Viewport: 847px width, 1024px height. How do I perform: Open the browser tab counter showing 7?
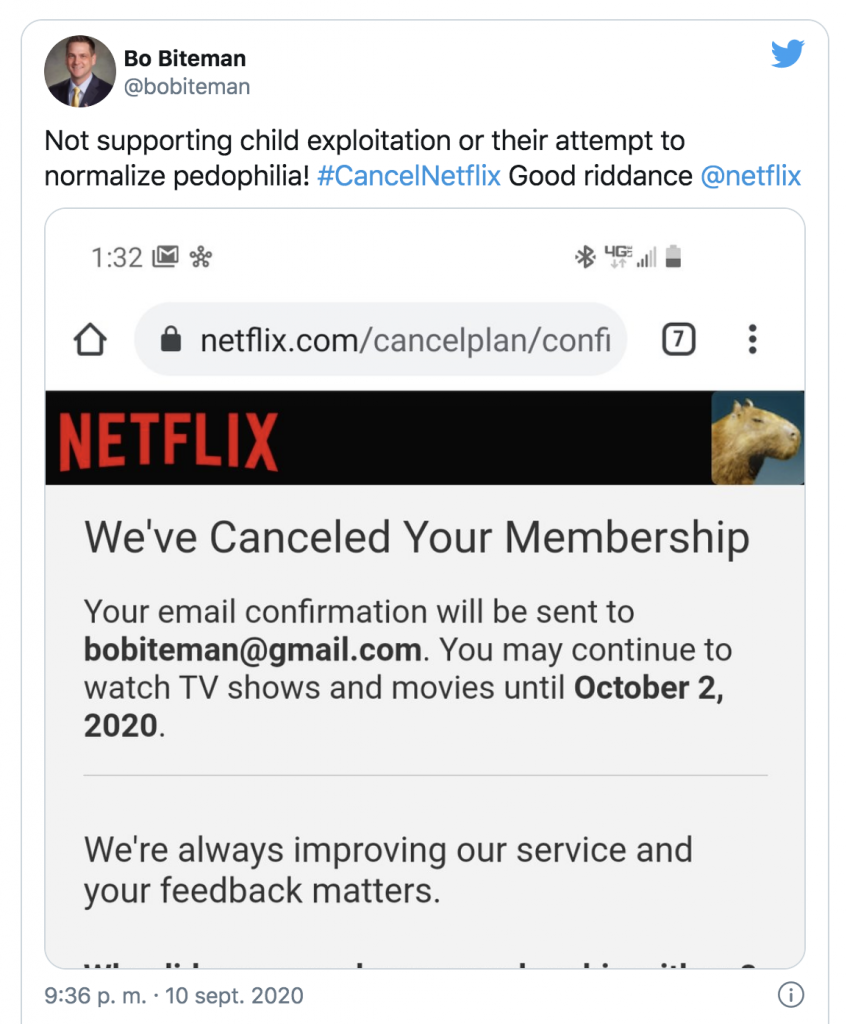(678, 341)
